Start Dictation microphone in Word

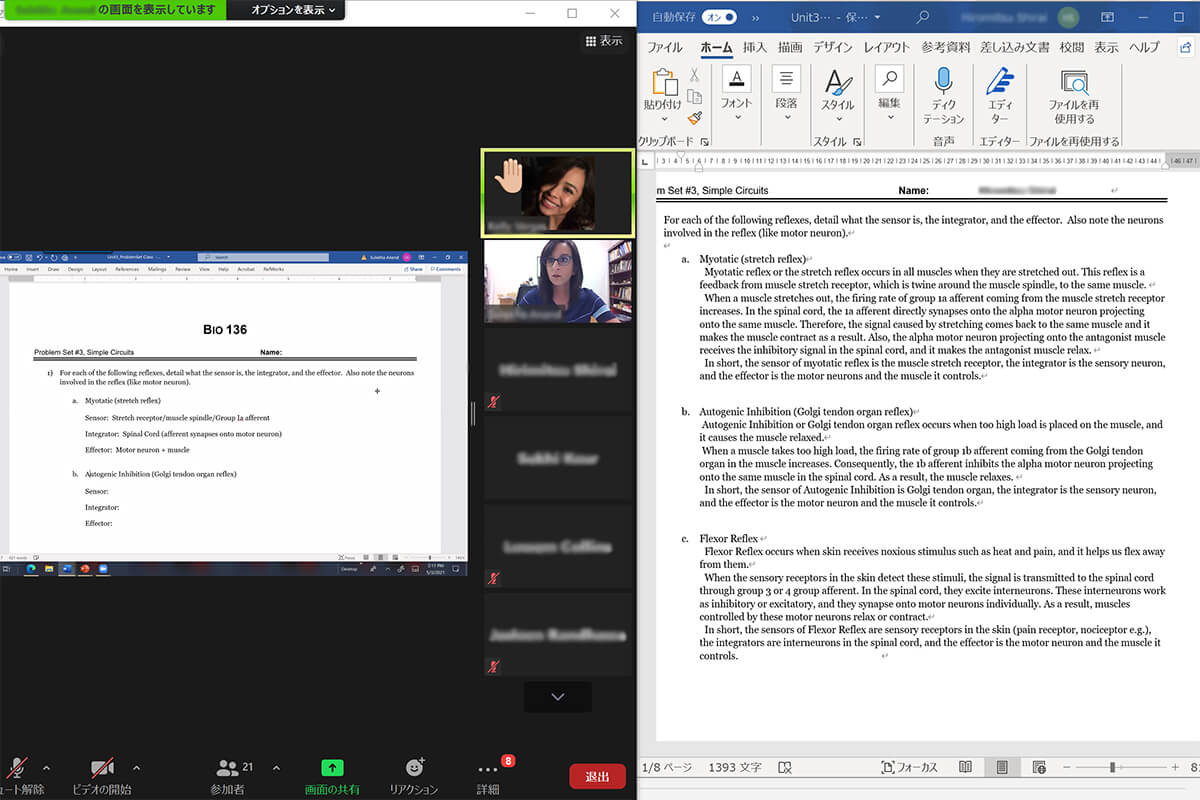coord(943,80)
